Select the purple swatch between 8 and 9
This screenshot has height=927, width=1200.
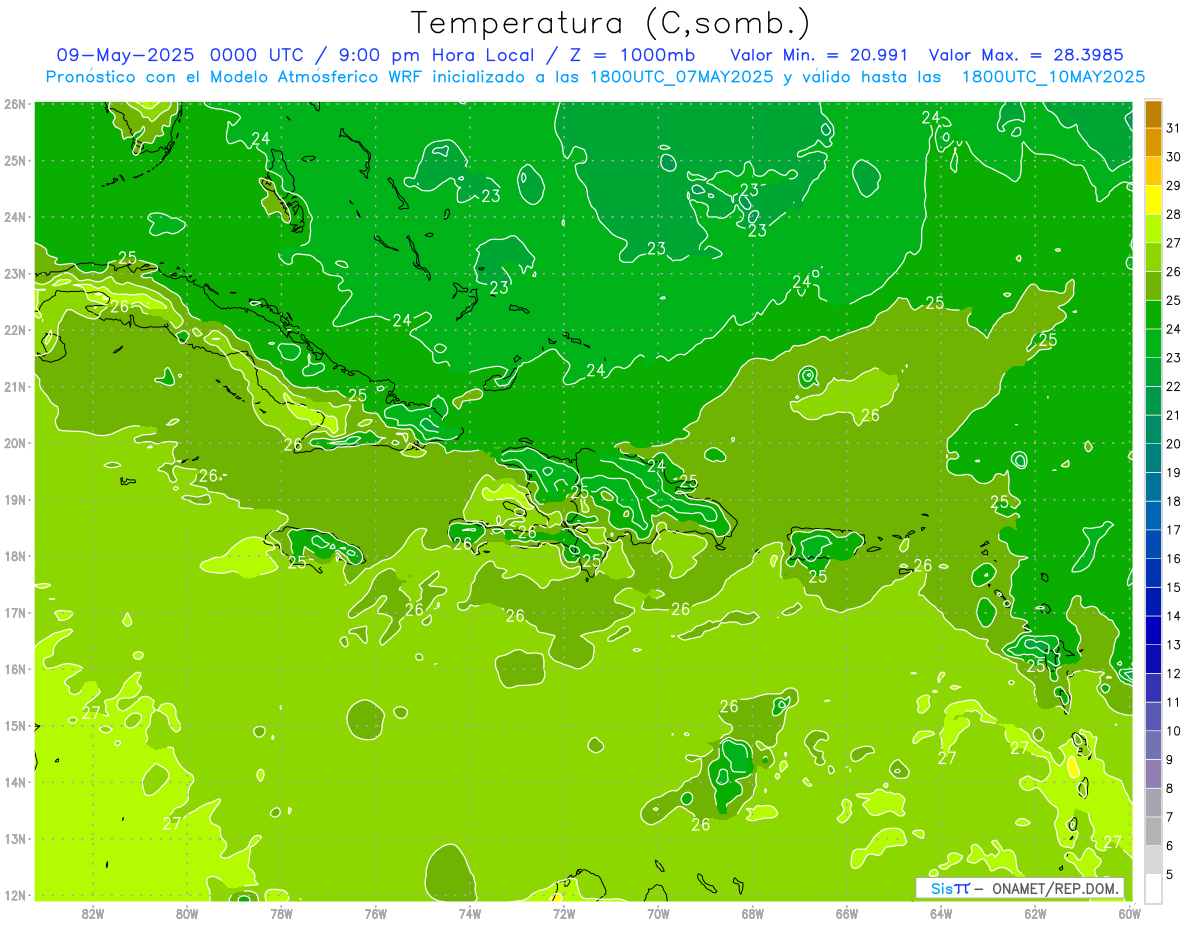coord(1153,773)
